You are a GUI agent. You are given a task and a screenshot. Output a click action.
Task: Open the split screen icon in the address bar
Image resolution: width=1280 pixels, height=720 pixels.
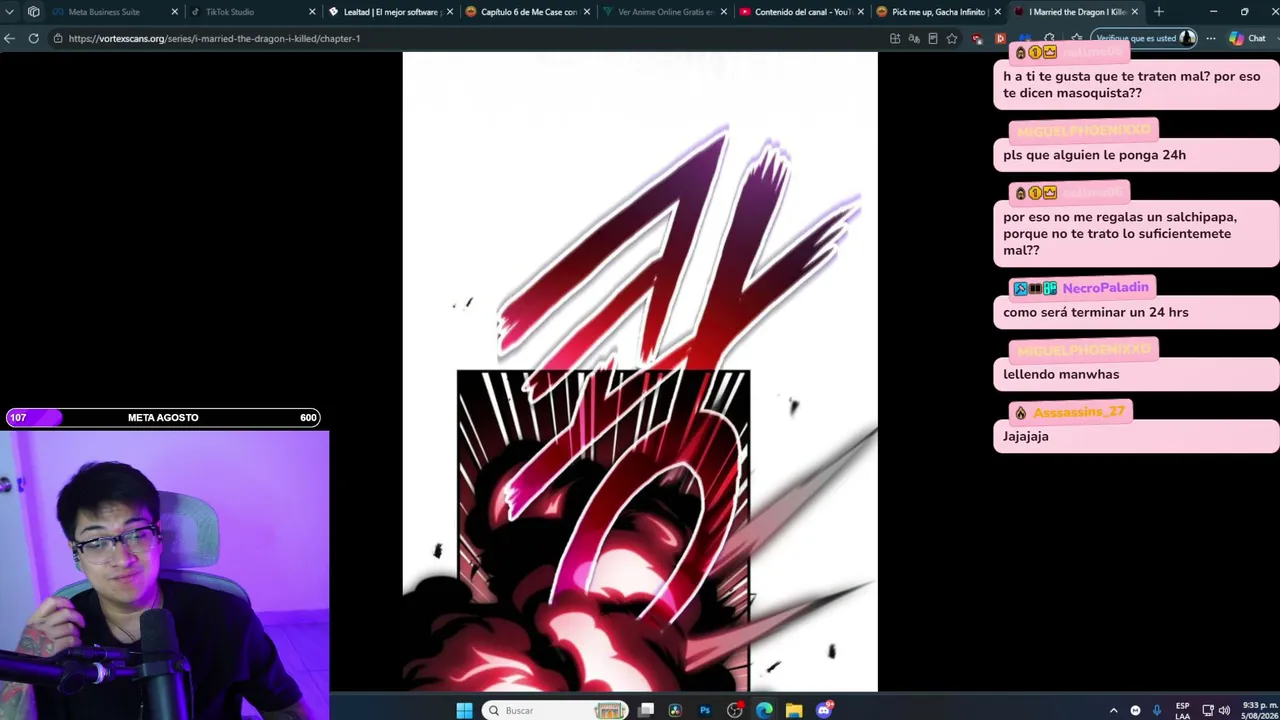point(895,38)
